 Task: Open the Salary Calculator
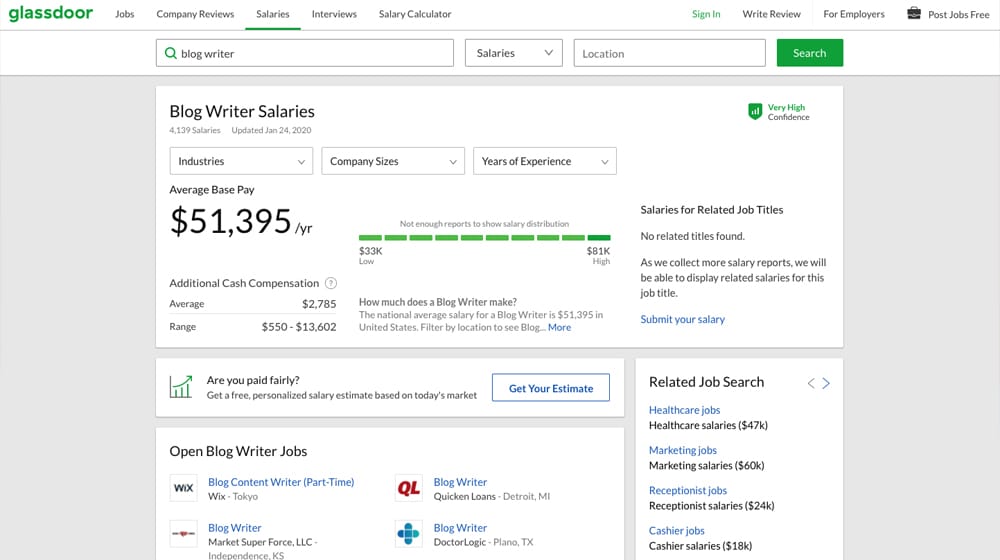tap(415, 14)
